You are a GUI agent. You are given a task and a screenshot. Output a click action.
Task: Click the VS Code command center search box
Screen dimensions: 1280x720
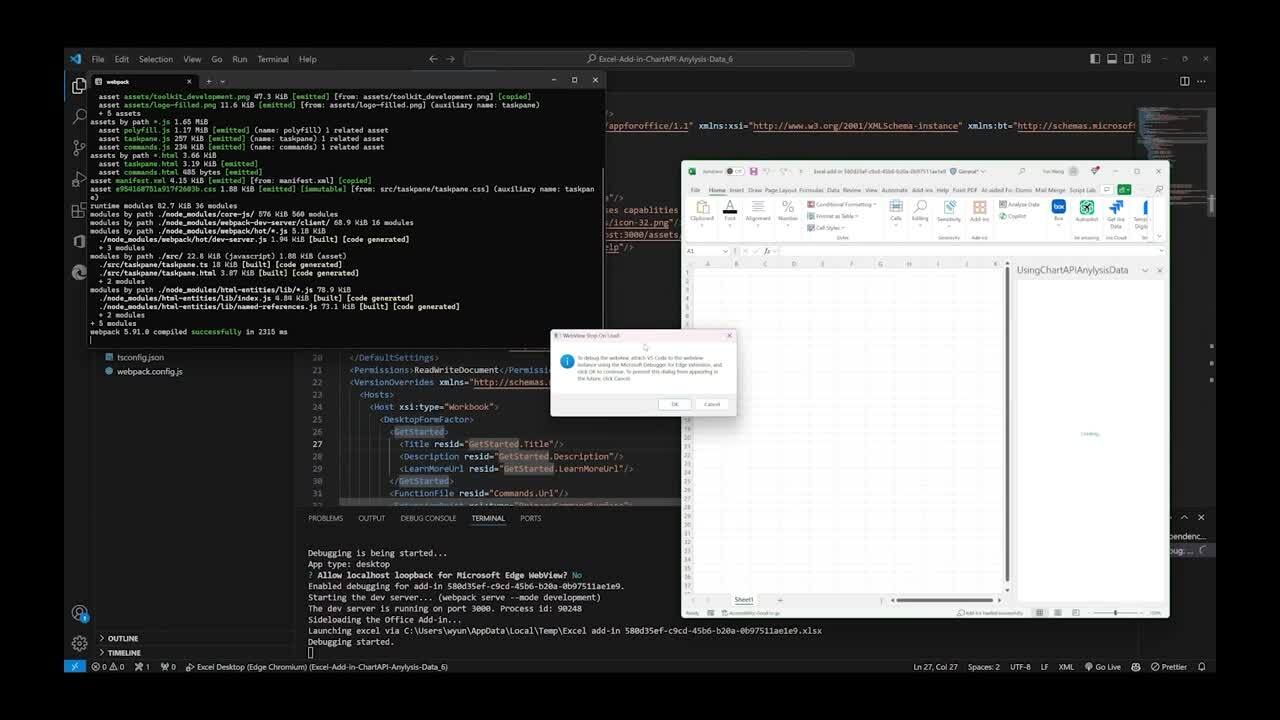[659, 59]
